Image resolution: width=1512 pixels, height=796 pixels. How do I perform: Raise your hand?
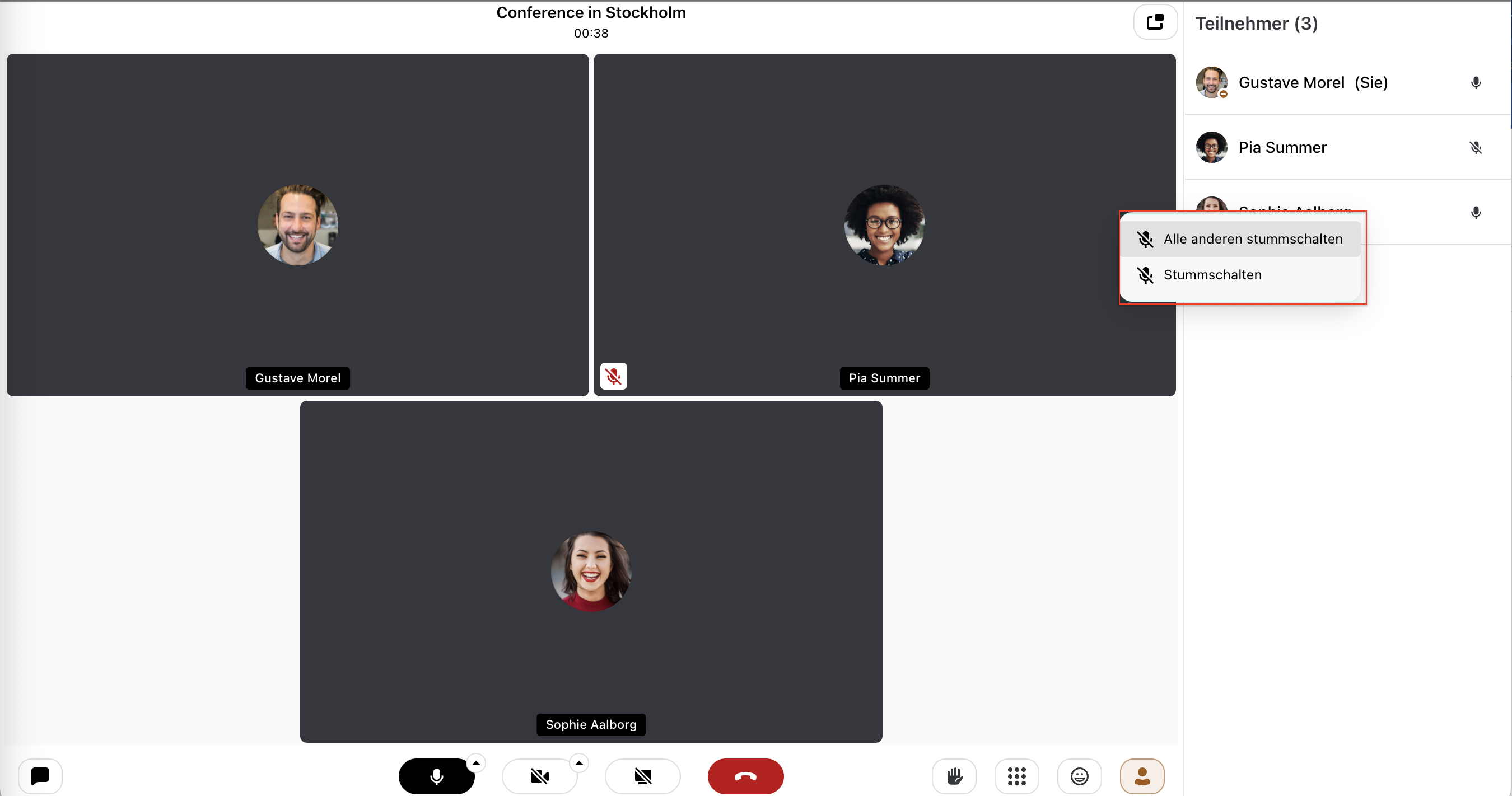tap(954, 776)
